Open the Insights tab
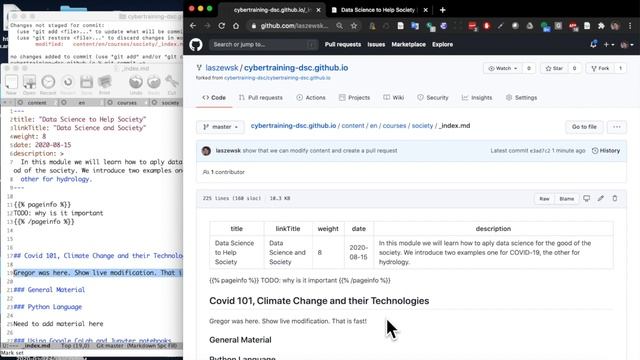The image size is (640, 360). (x=477, y=98)
